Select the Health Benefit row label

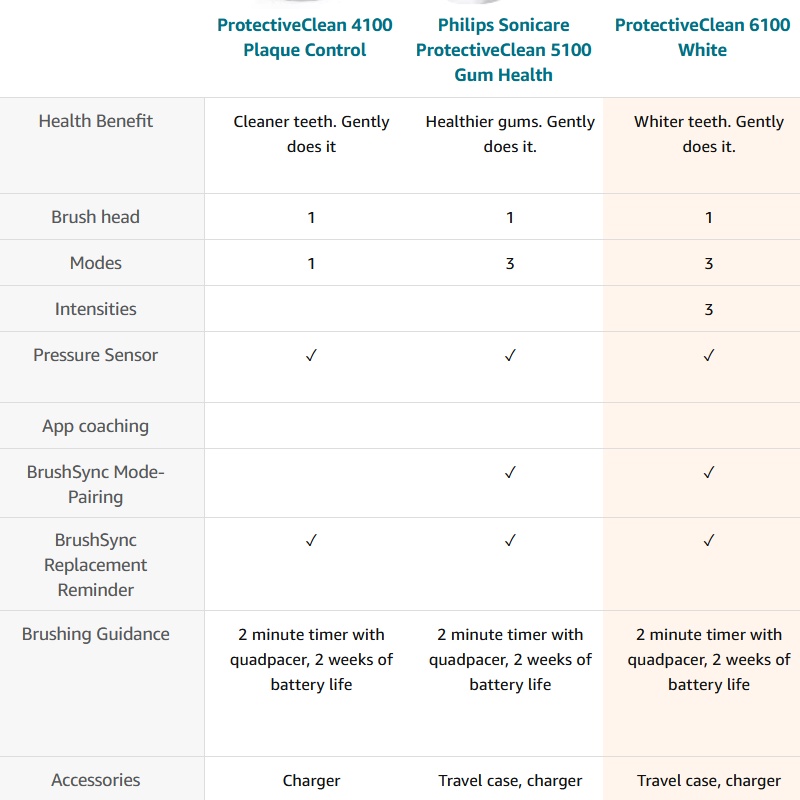96,121
